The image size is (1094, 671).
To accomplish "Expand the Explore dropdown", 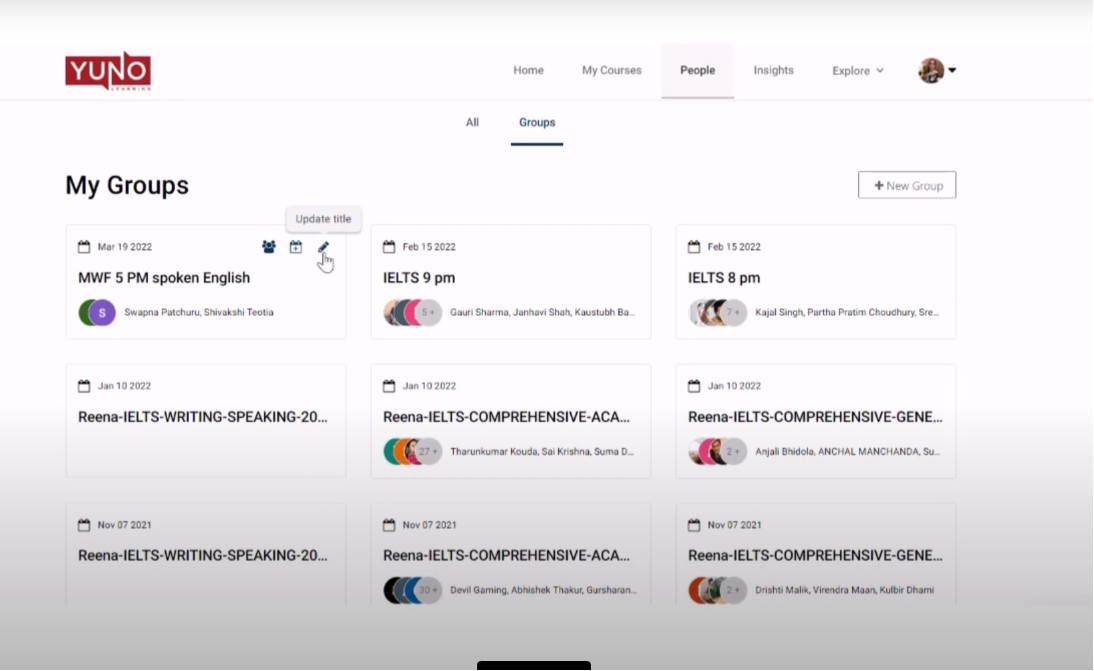I will click(858, 71).
